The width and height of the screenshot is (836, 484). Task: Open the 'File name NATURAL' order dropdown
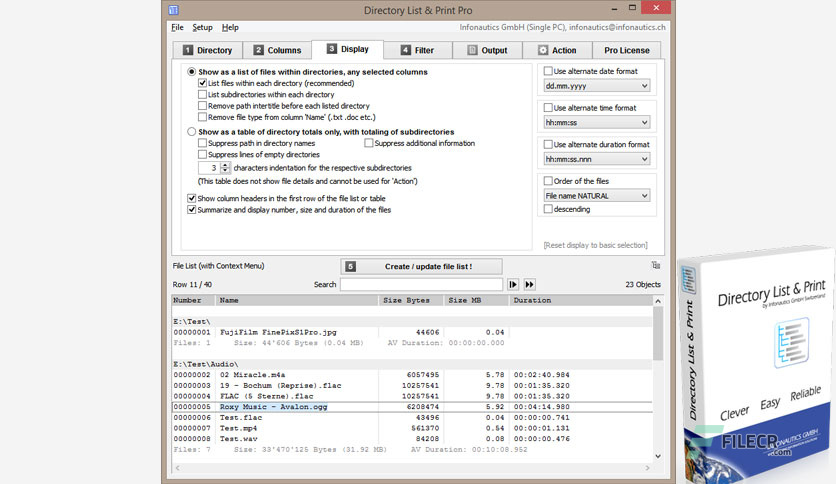[597, 196]
